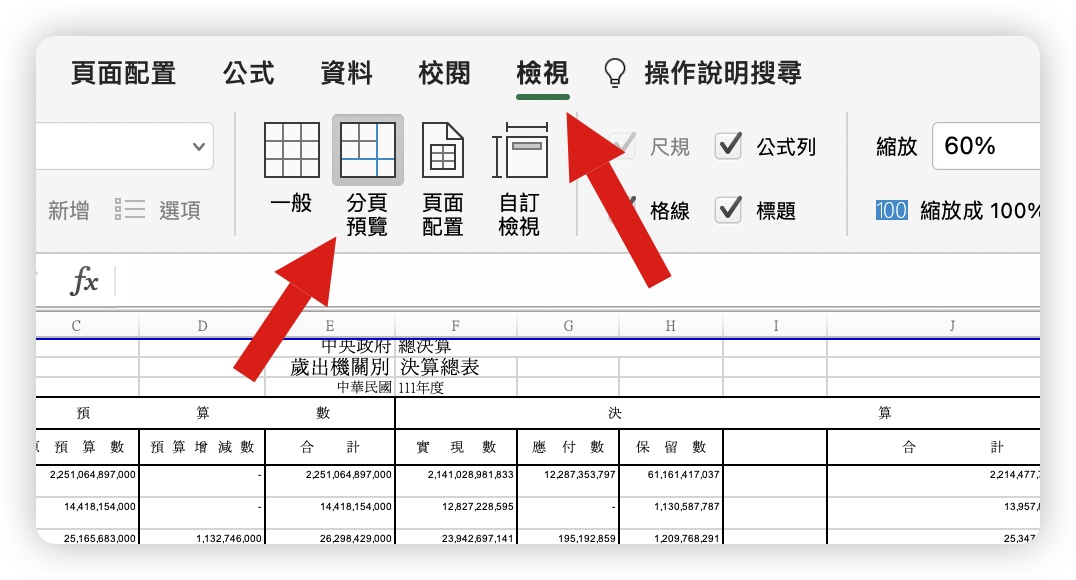This screenshot has height=580, width=1076.
Task: Click the 操作說明搜尋 search box
Action: [723, 73]
